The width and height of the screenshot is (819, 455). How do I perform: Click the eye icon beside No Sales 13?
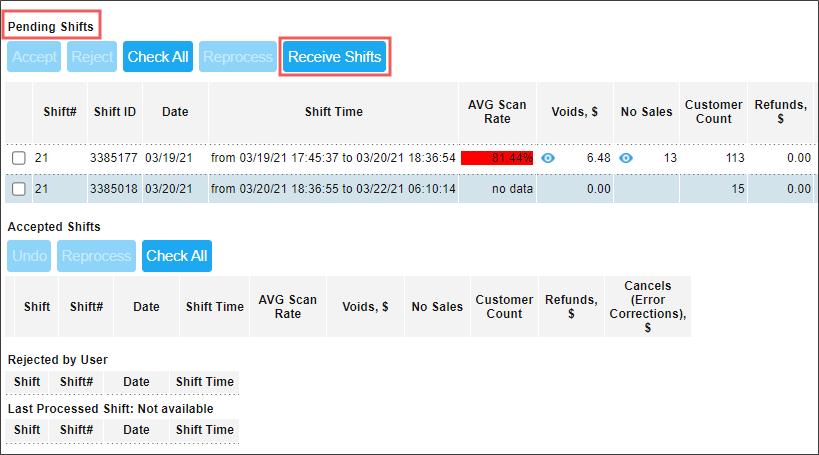click(x=626, y=158)
